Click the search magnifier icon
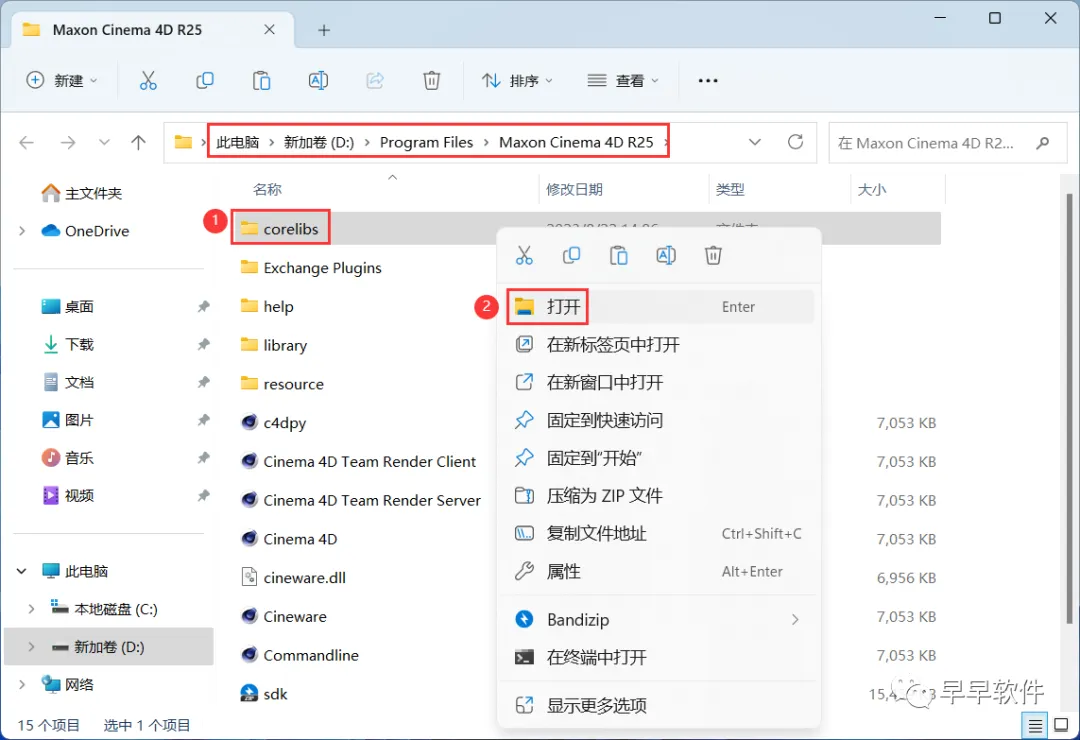The height and width of the screenshot is (740, 1080). [1043, 143]
